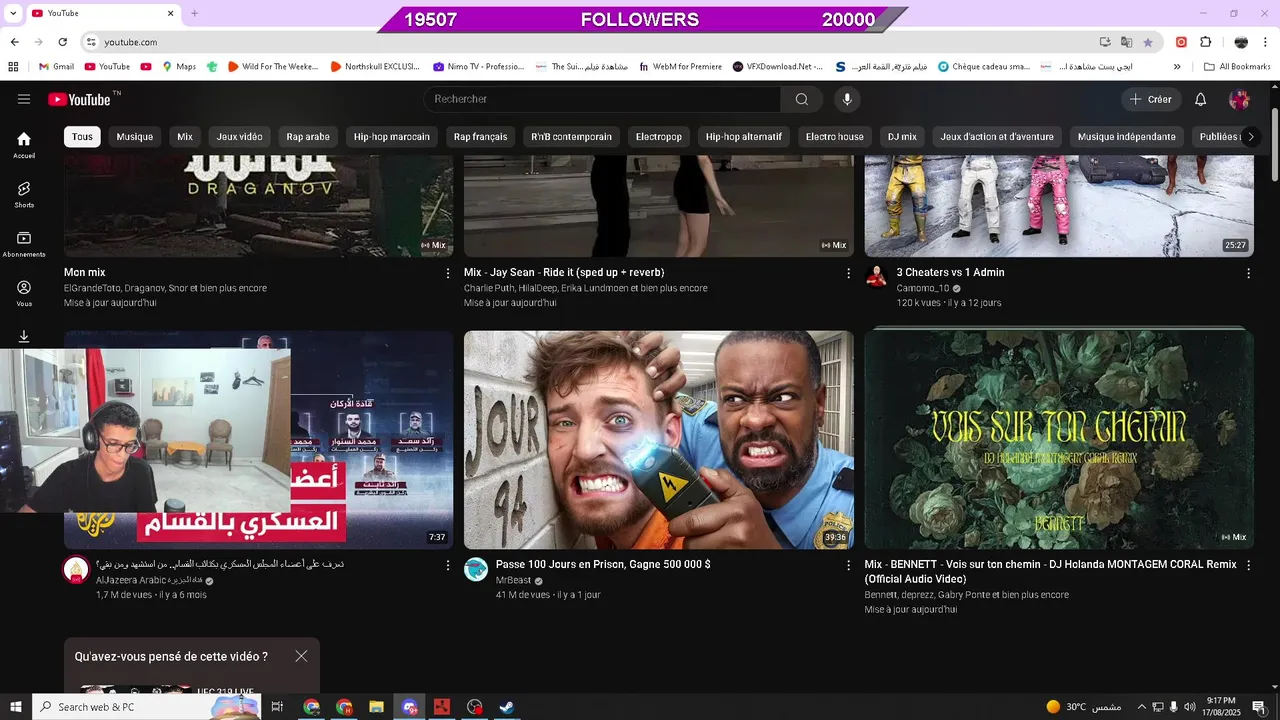
Task: Go to Accueil in the sidebar
Action: click(x=24, y=145)
